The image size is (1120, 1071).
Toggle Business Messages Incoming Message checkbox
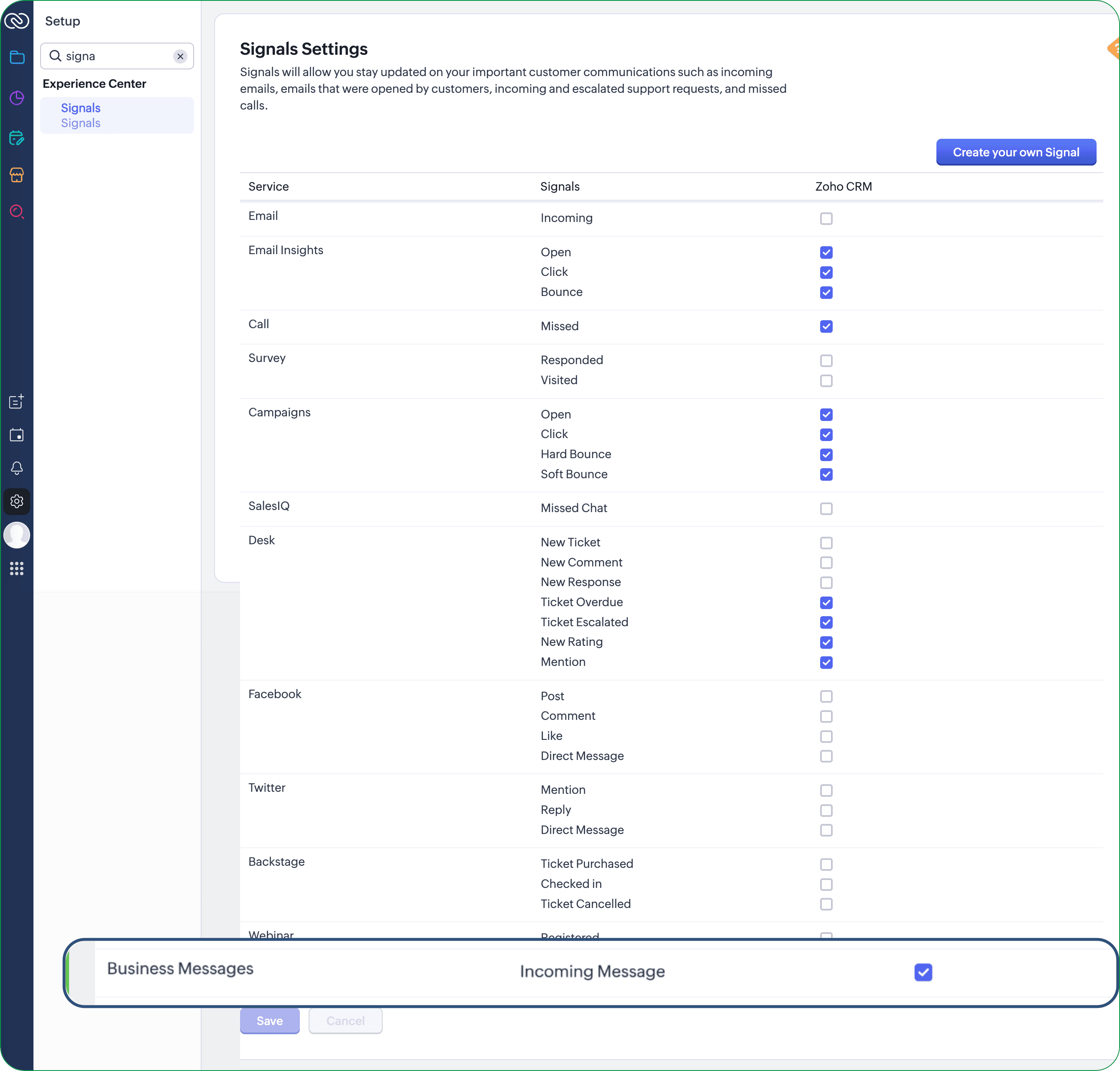[923, 972]
